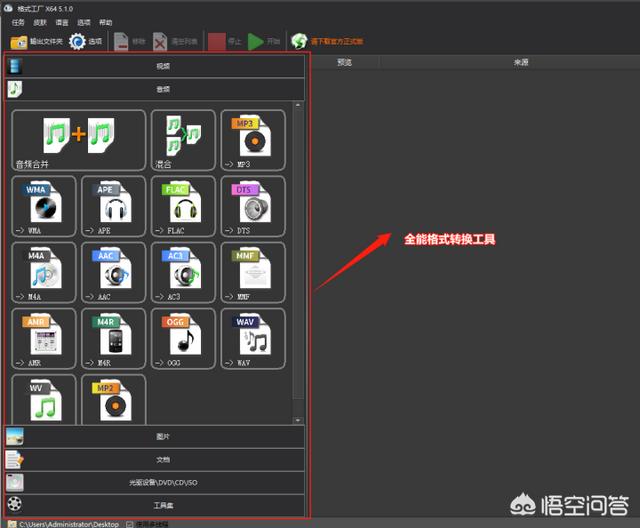Open the 皮肤 (Skin) menu
The height and width of the screenshot is (528, 640).
pyautogui.click(x=40, y=22)
